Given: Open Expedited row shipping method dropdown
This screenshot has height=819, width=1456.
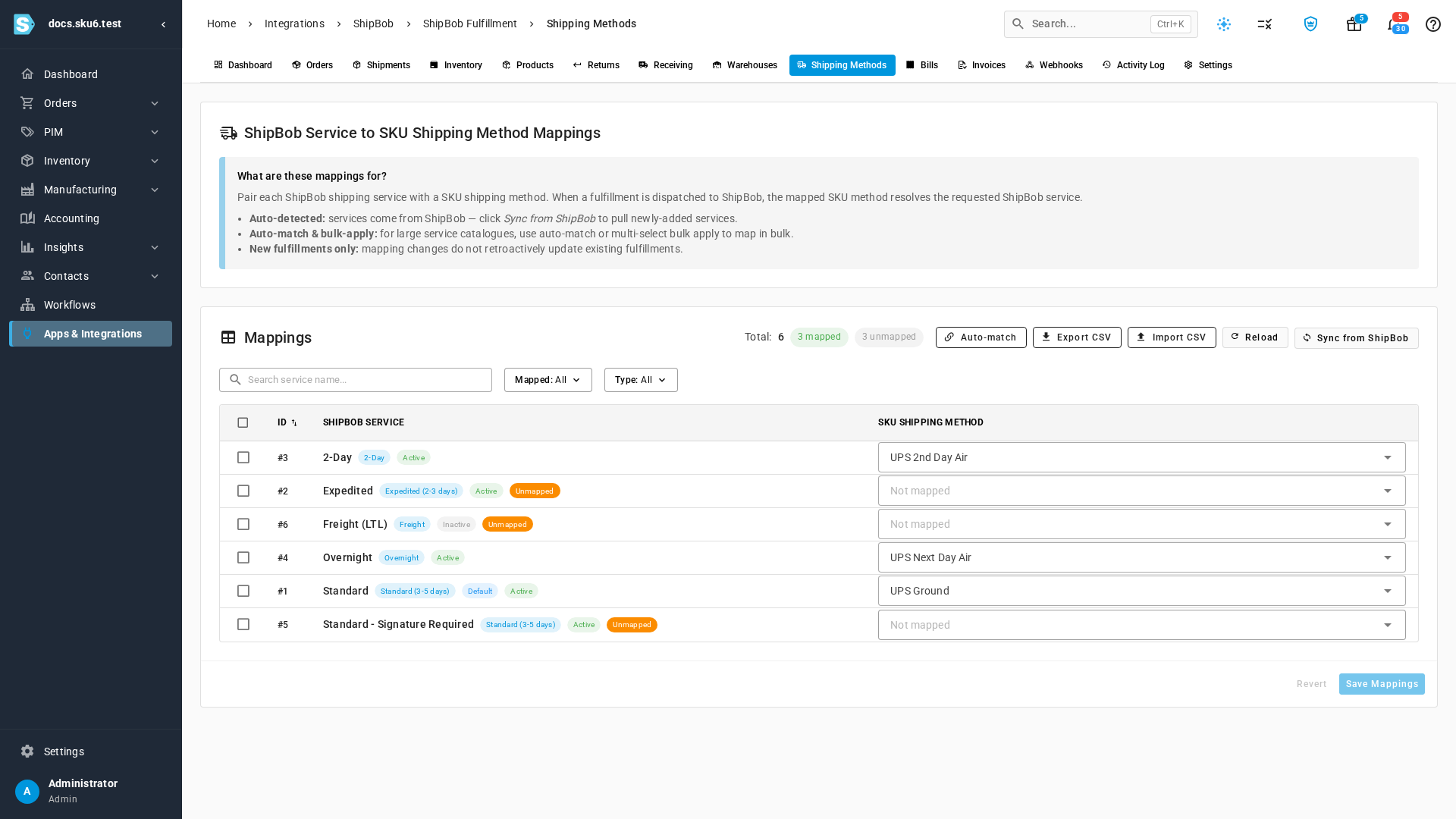Looking at the screenshot, I should (1141, 491).
